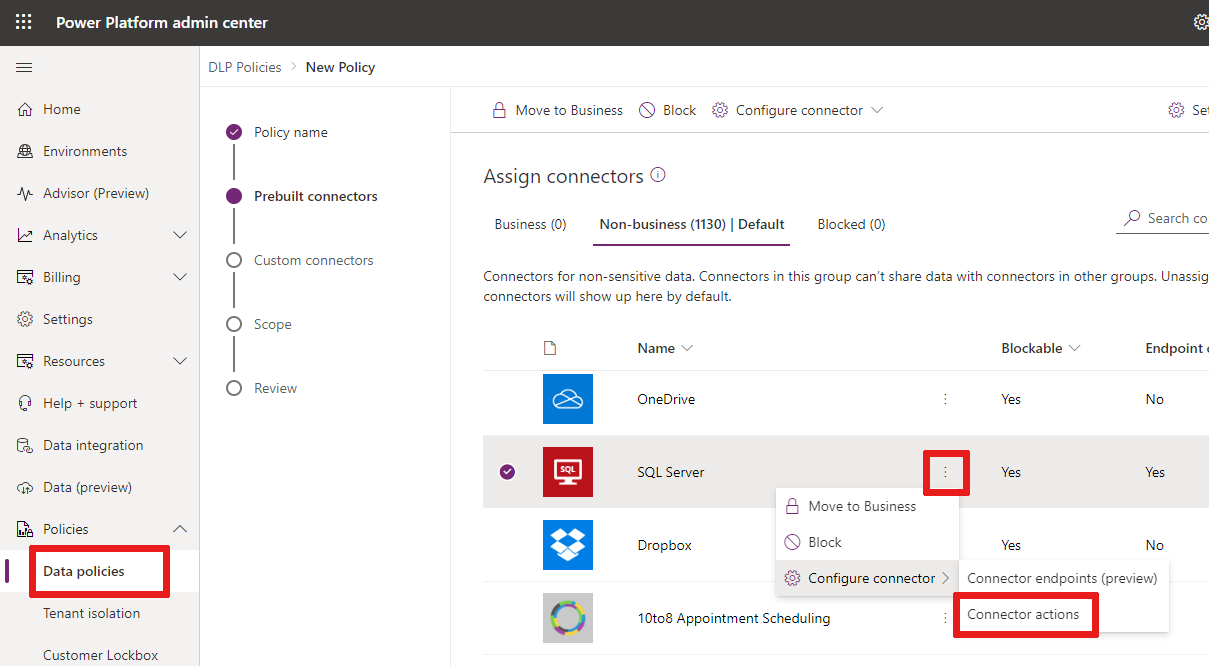
Task: Select the Scope wizard step circle
Action: coord(234,324)
